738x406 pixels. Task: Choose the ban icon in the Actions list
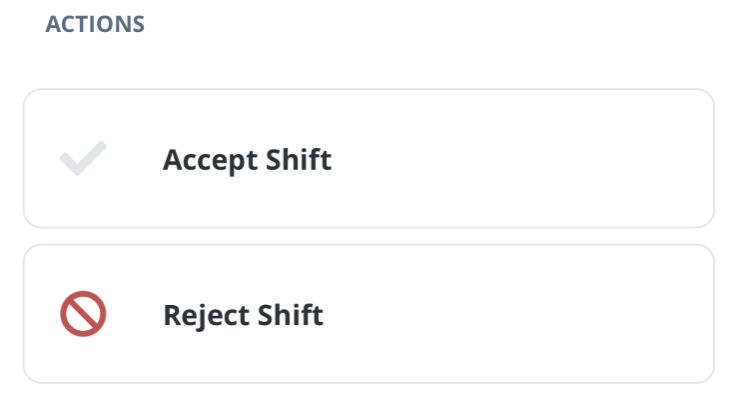coord(83,314)
